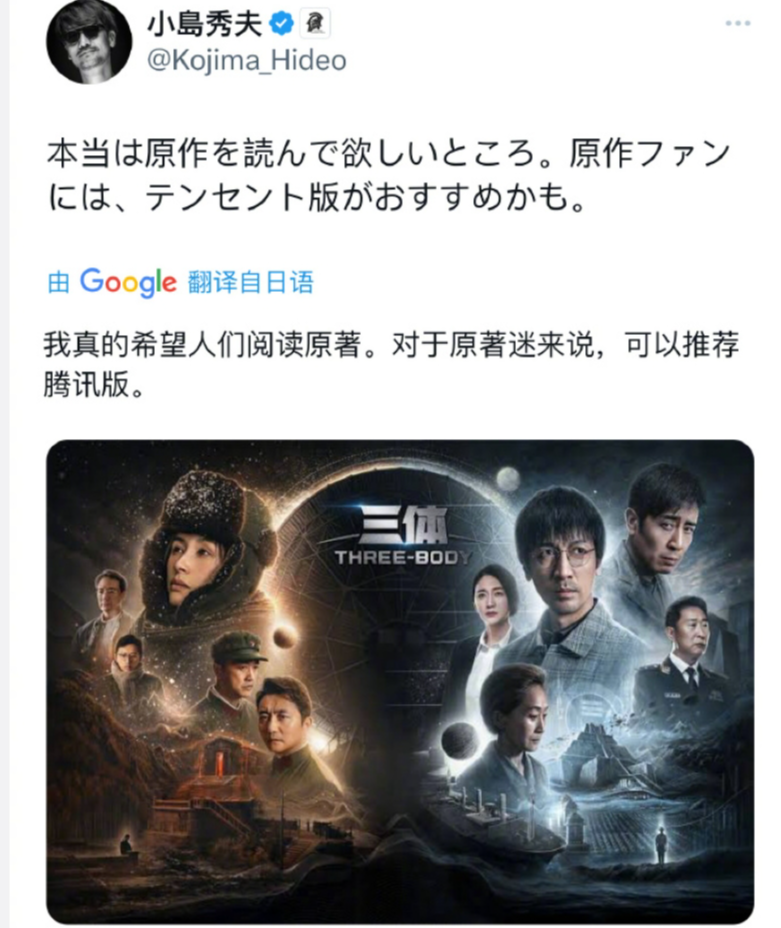Click the affiliation badge beside the verified mark
Image resolution: width=781 pixels, height=928 pixels.
click(x=315, y=24)
